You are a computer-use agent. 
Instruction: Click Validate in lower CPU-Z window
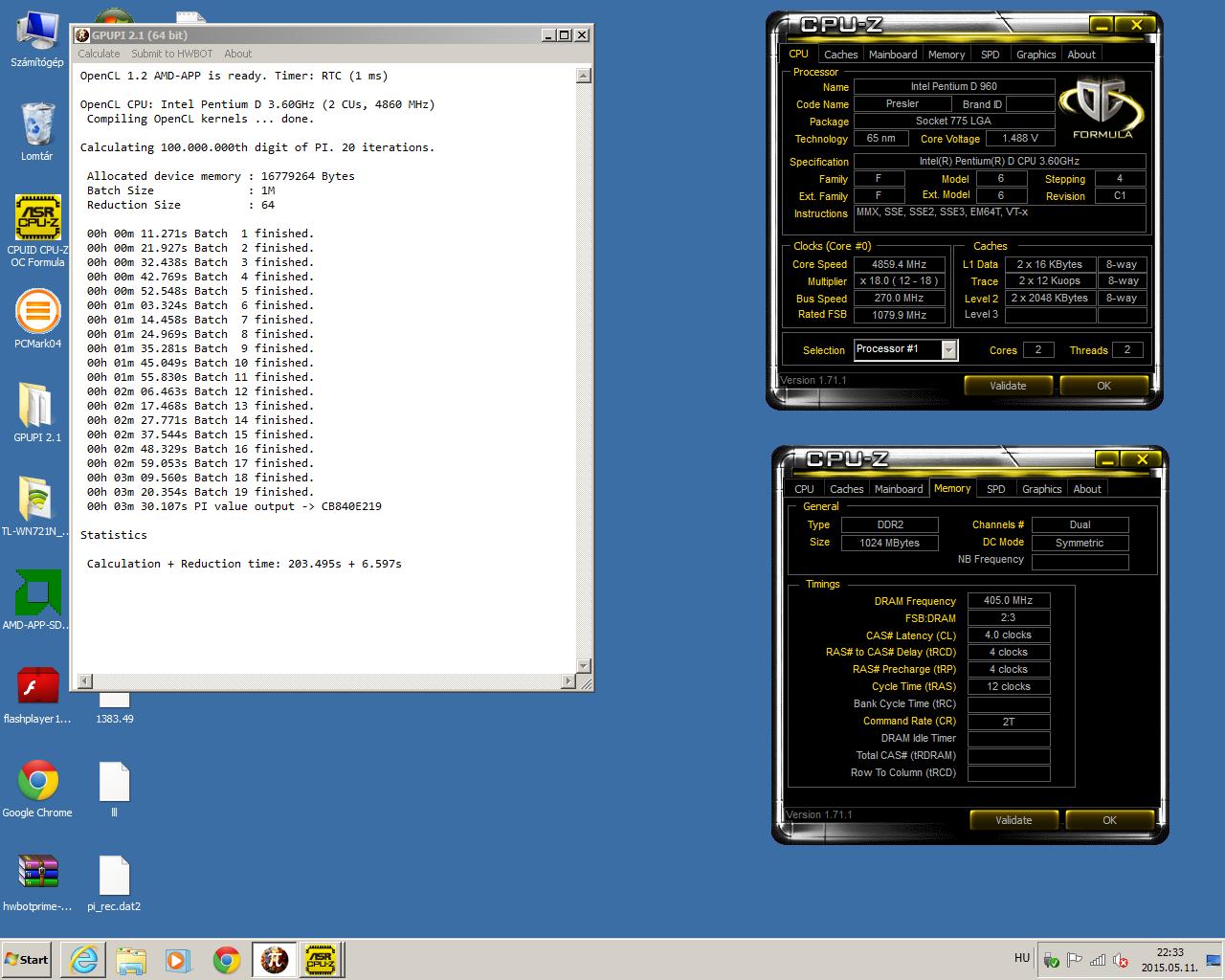[1013, 820]
